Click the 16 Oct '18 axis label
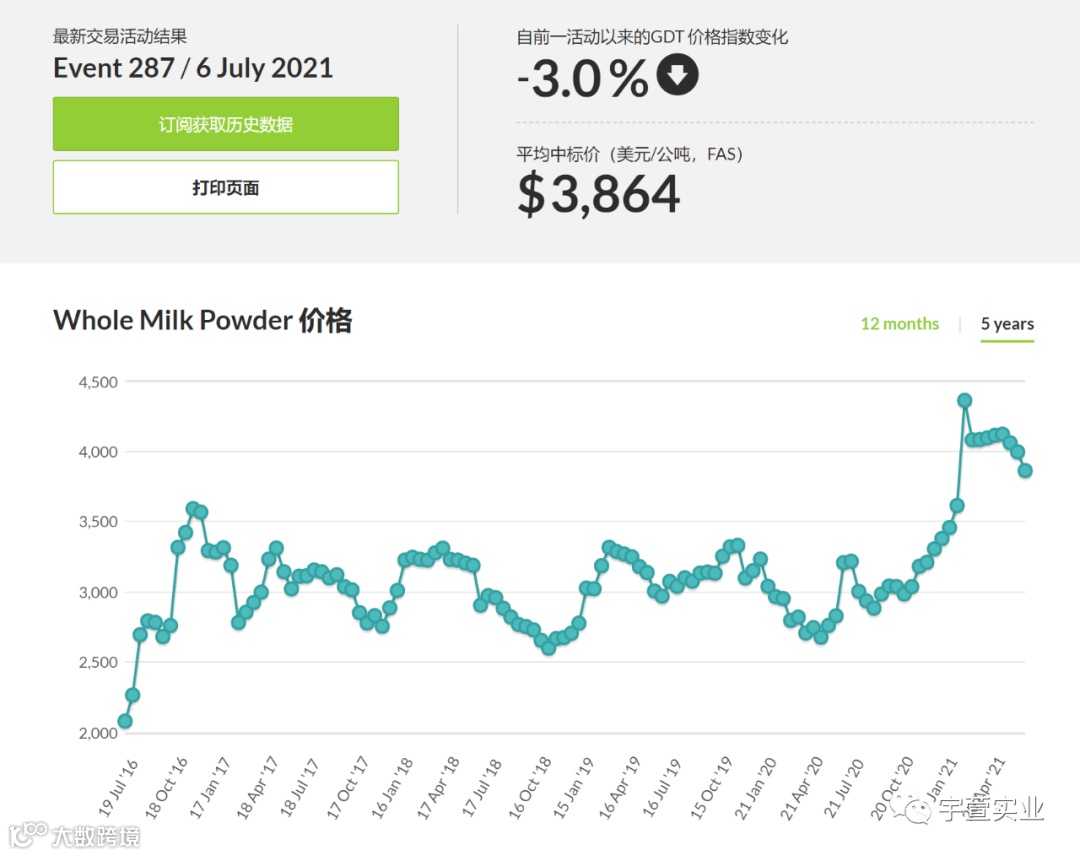Image resolution: width=1080 pixels, height=856 pixels. coord(530,787)
